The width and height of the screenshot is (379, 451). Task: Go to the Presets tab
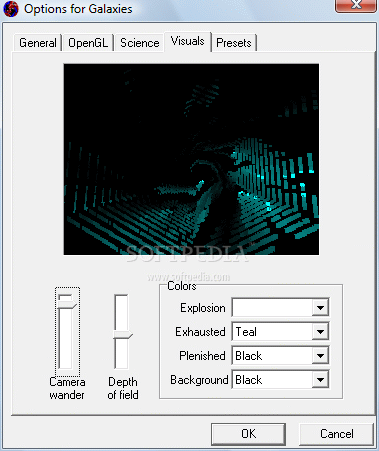(234, 43)
